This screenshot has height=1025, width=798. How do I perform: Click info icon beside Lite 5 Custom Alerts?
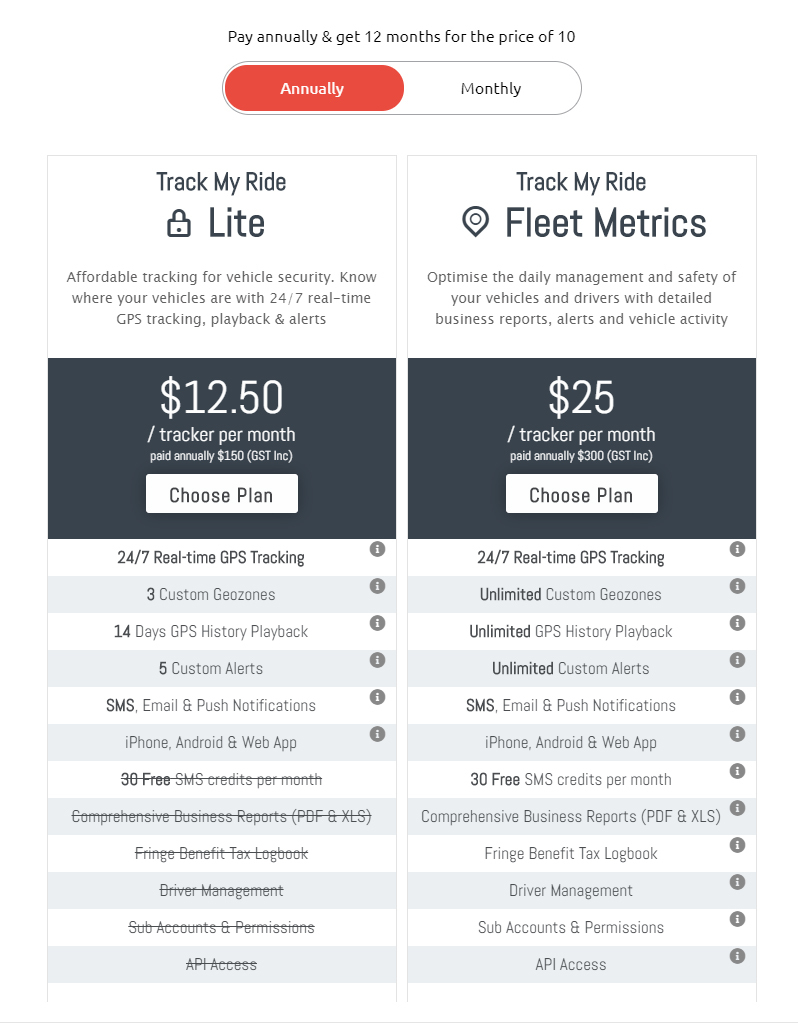pyautogui.click(x=377, y=660)
